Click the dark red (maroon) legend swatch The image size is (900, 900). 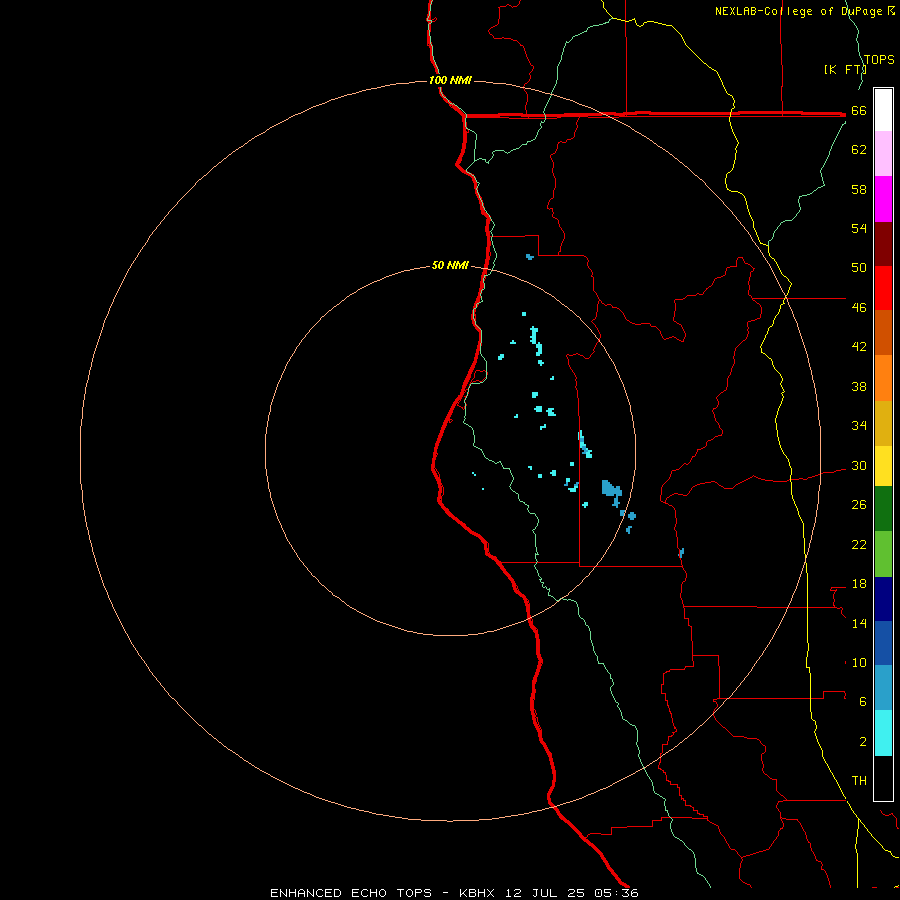[x=883, y=243]
